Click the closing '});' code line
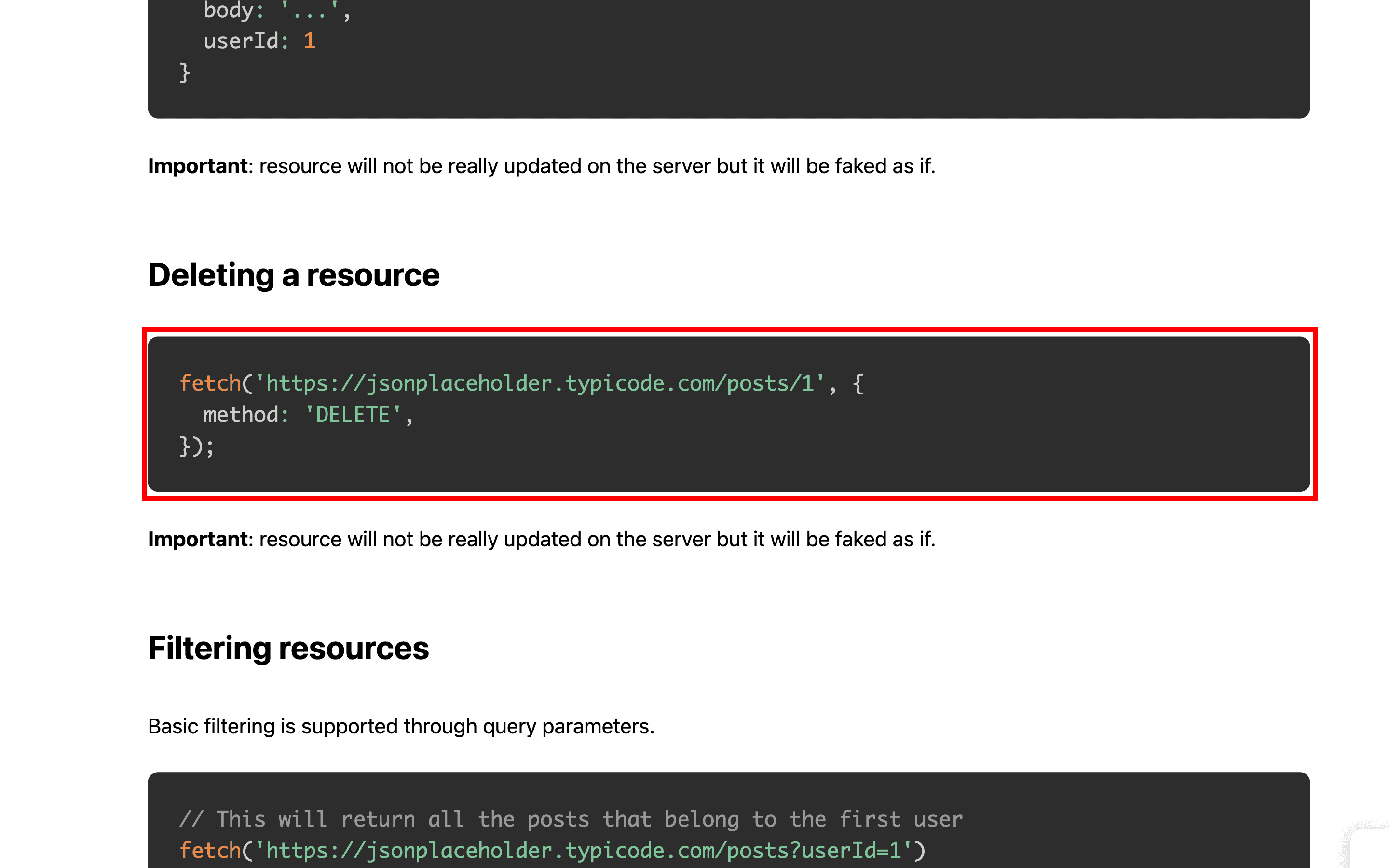1389x868 pixels. [x=197, y=446]
